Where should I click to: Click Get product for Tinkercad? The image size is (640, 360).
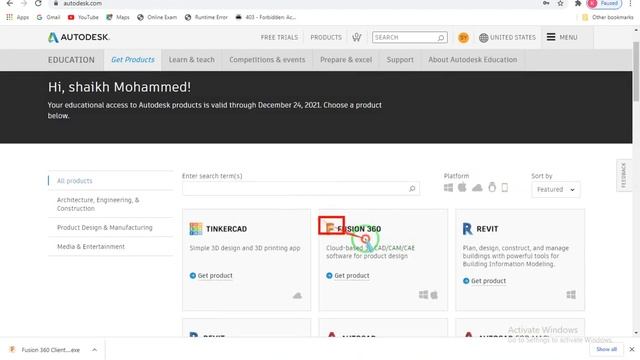(211, 276)
